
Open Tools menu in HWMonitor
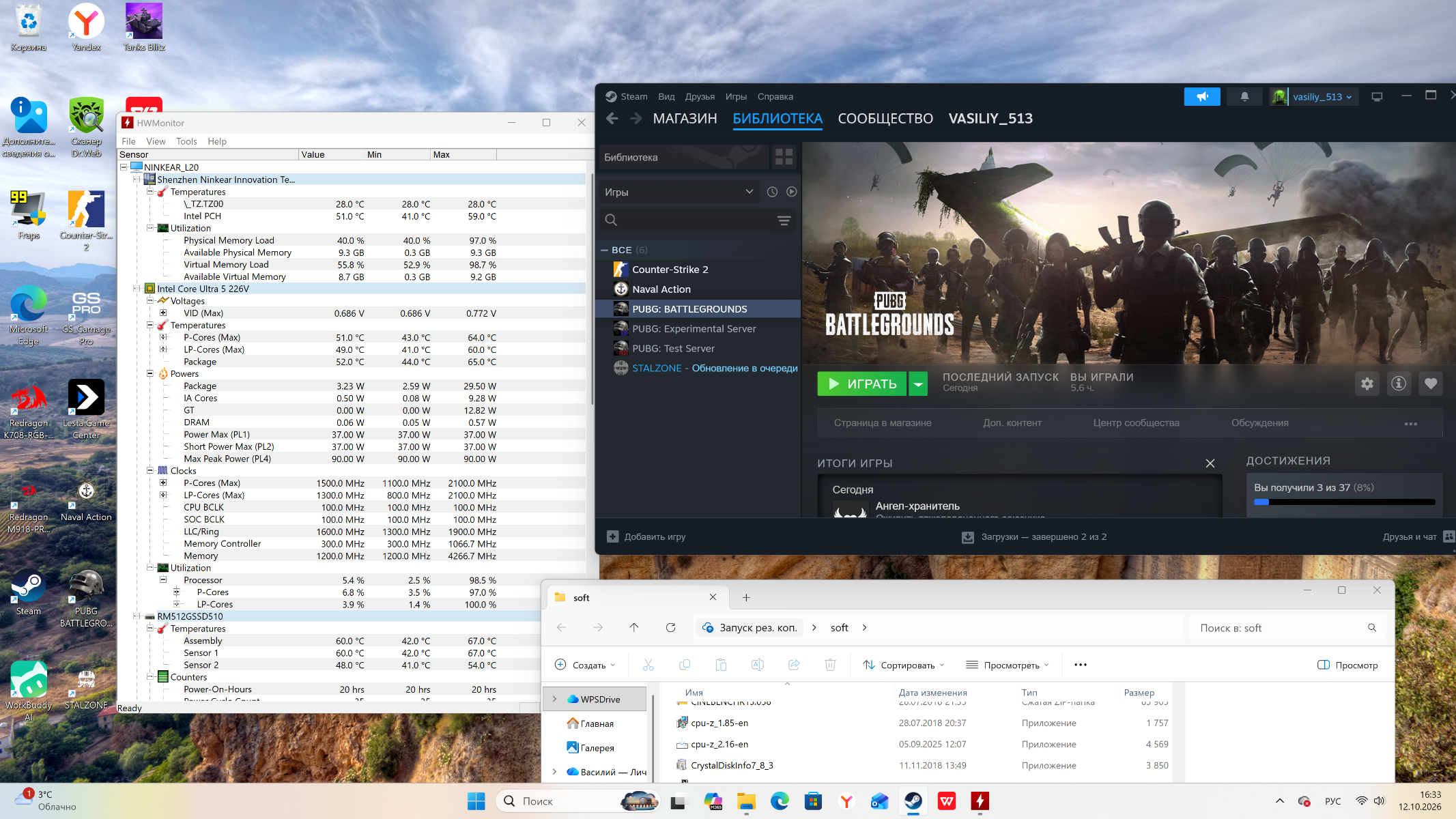tap(186, 141)
